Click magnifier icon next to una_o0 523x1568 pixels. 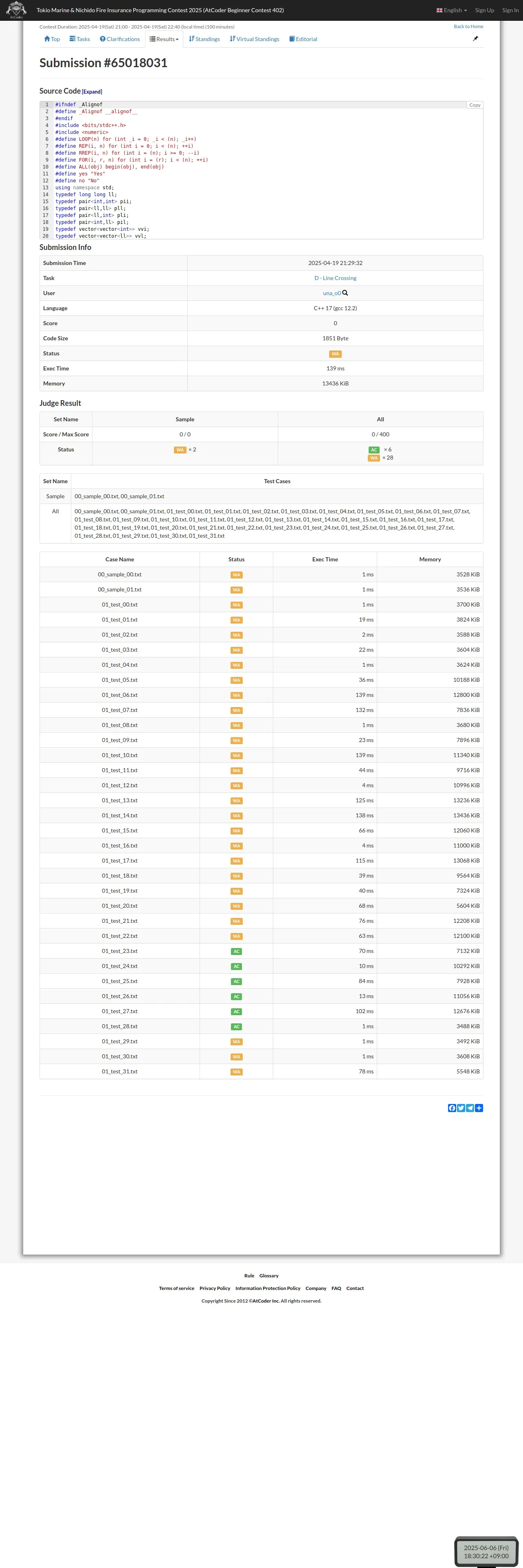coord(345,293)
